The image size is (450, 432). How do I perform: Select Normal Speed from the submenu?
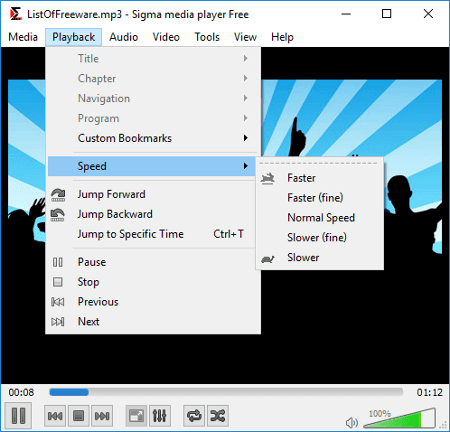click(x=320, y=218)
